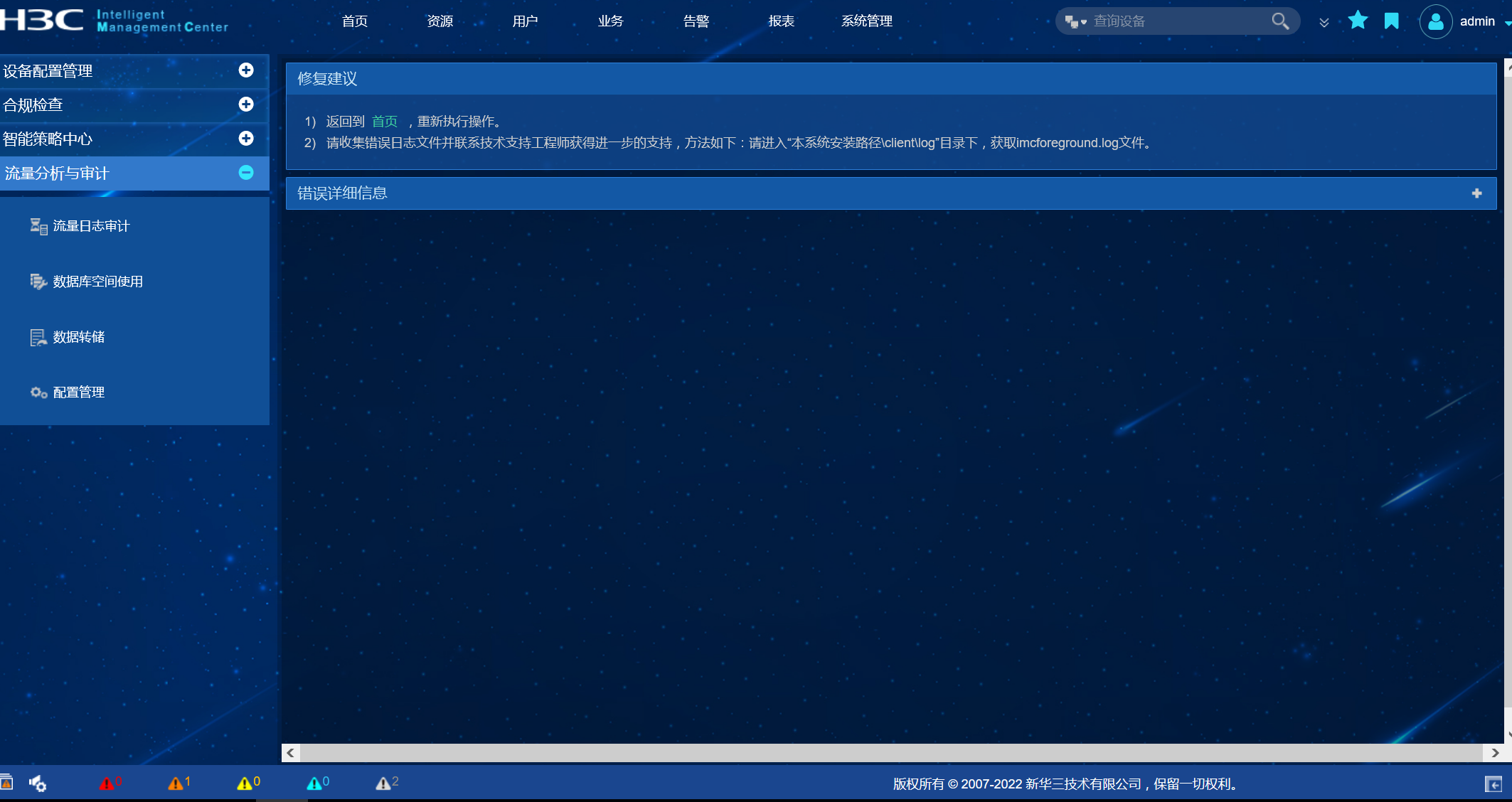Viewport: 1512px width, 802px height.
Task: Open the 资源 top menu
Action: (440, 21)
